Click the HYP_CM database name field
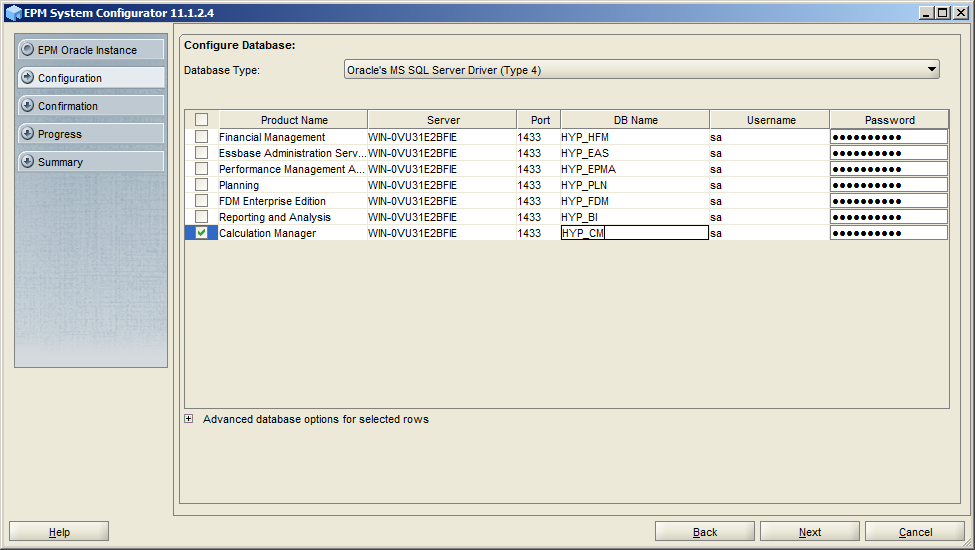The height and width of the screenshot is (550, 975). coord(635,233)
